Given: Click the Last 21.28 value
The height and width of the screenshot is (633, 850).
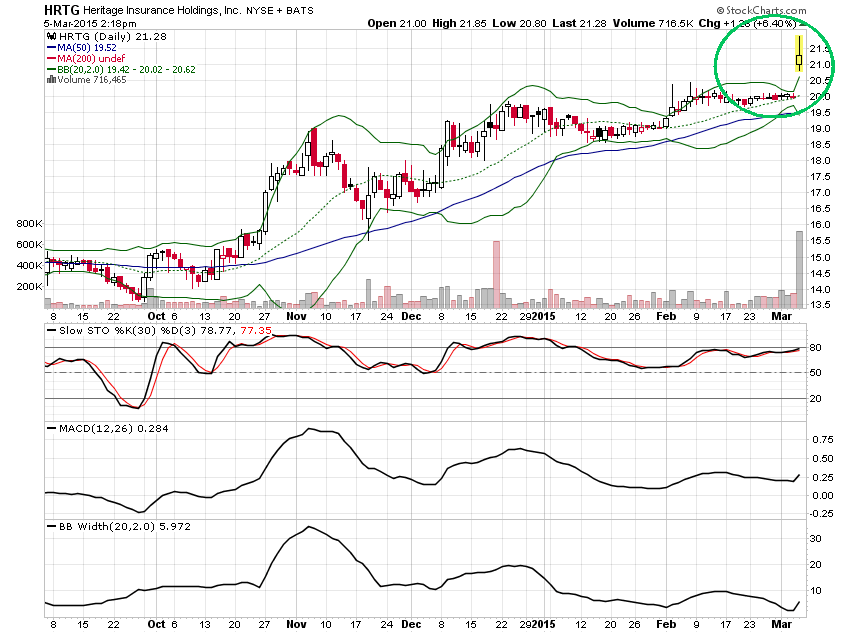Looking at the screenshot, I should 579,23.
